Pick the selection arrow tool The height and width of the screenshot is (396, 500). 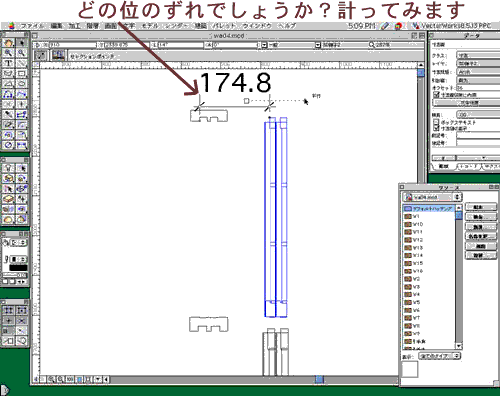[x=21, y=43]
